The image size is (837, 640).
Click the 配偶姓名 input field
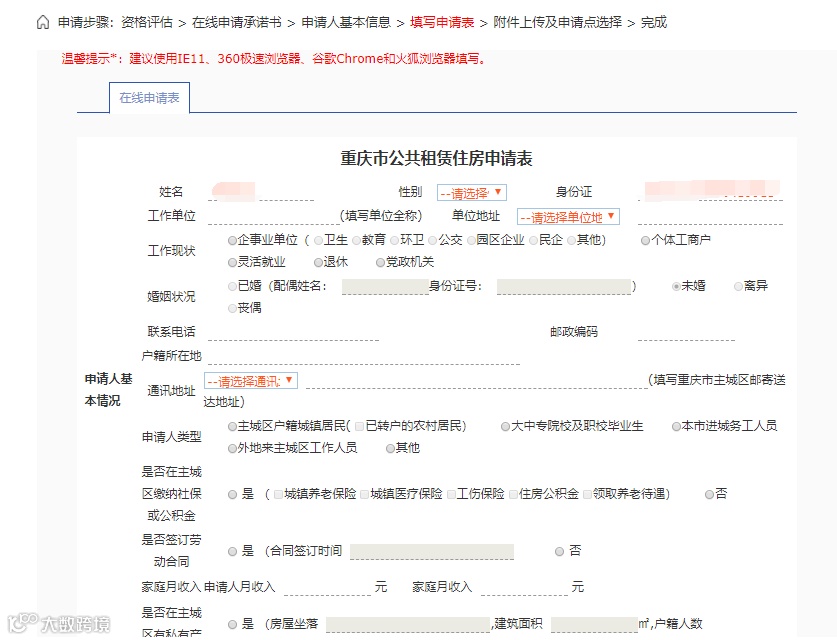point(385,287)
